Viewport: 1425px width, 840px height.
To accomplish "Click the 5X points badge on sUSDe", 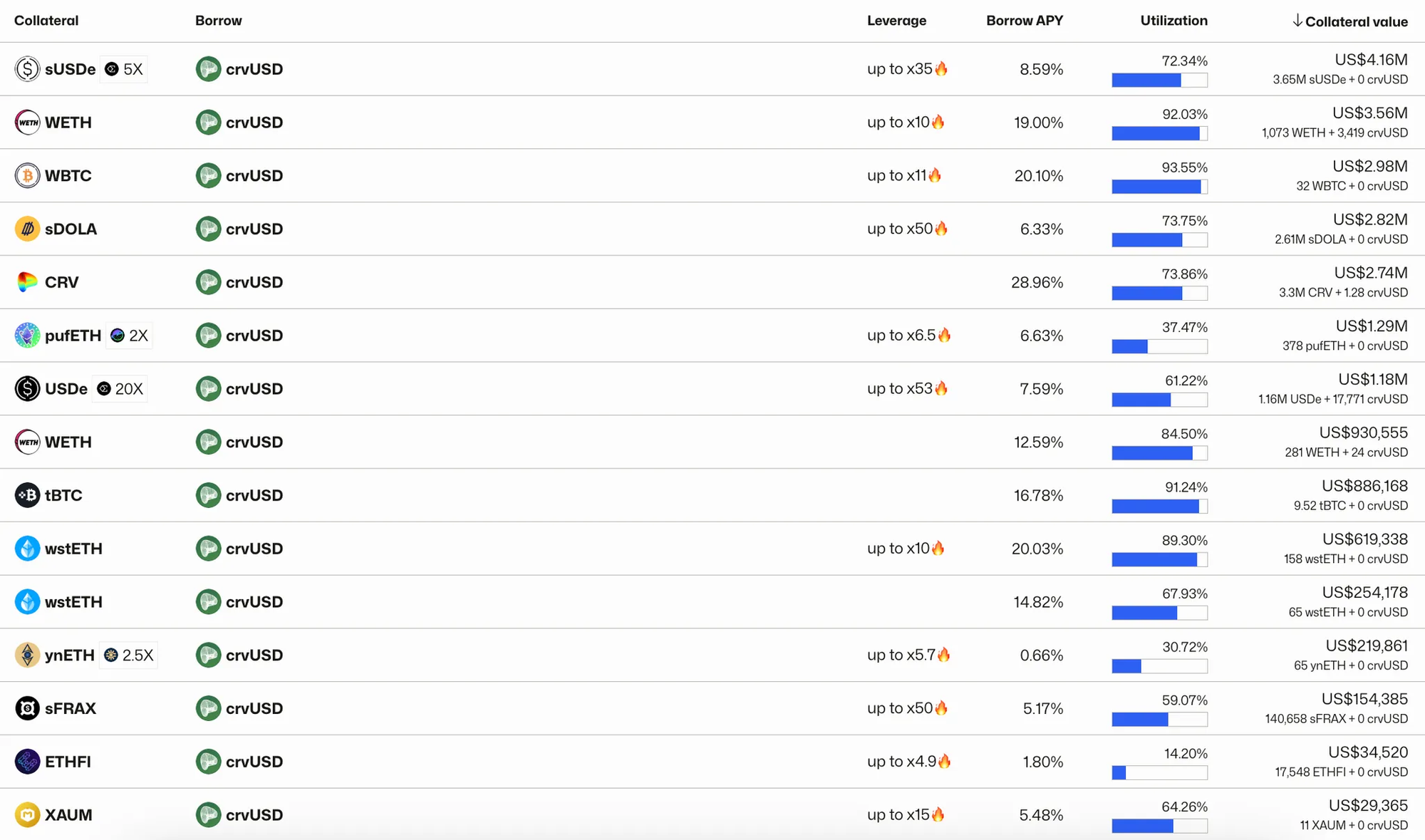I will click(x=123, y=69).
